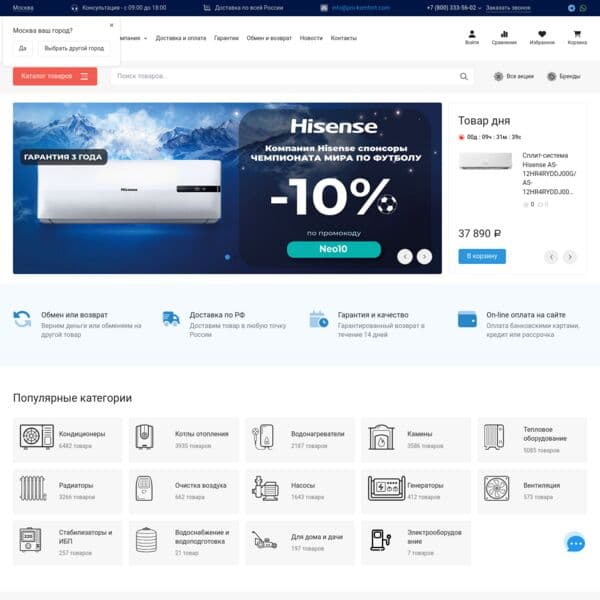
Task: Click the Насосы pump icon
Action: click(x=265, y=488)
